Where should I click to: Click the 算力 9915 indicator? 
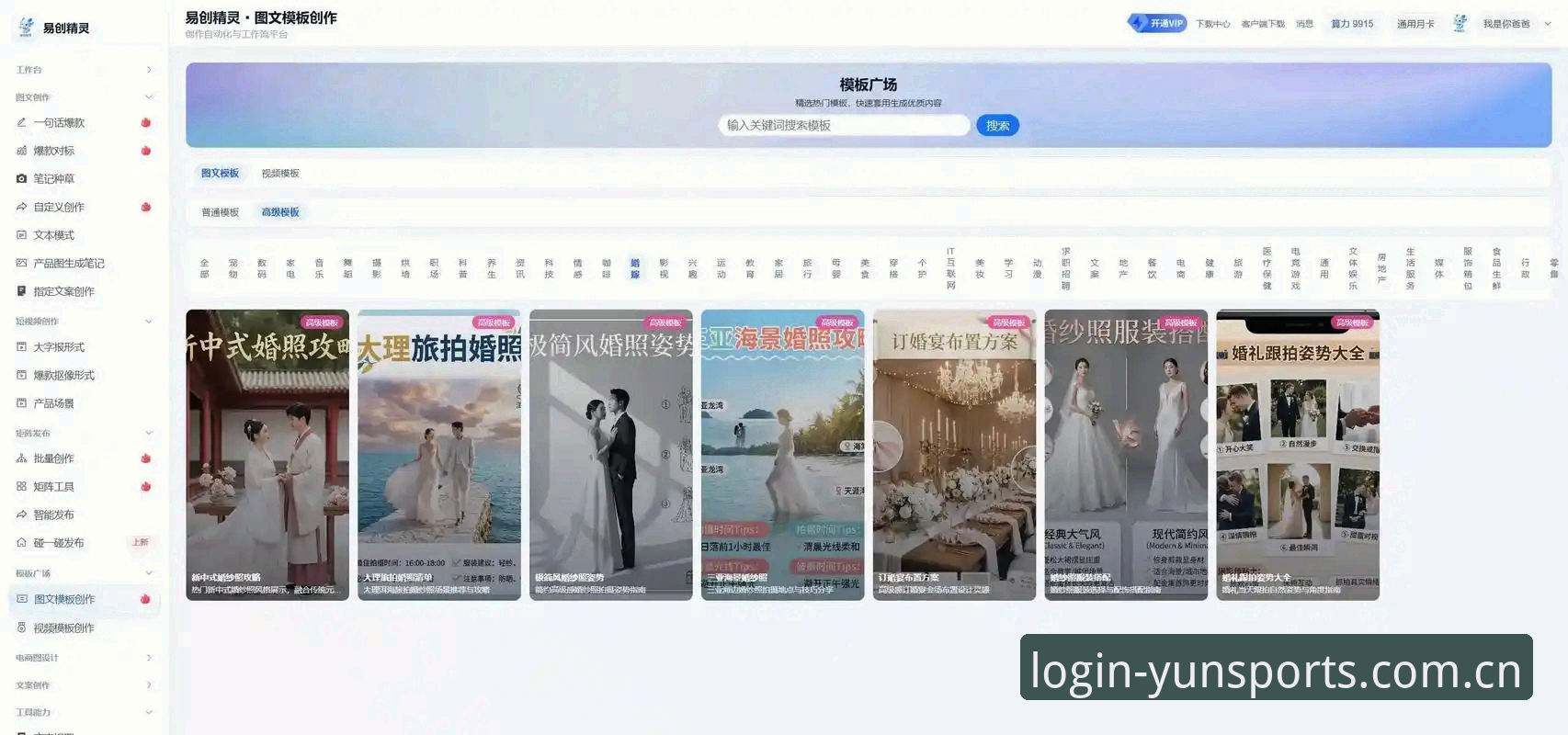1352,24
